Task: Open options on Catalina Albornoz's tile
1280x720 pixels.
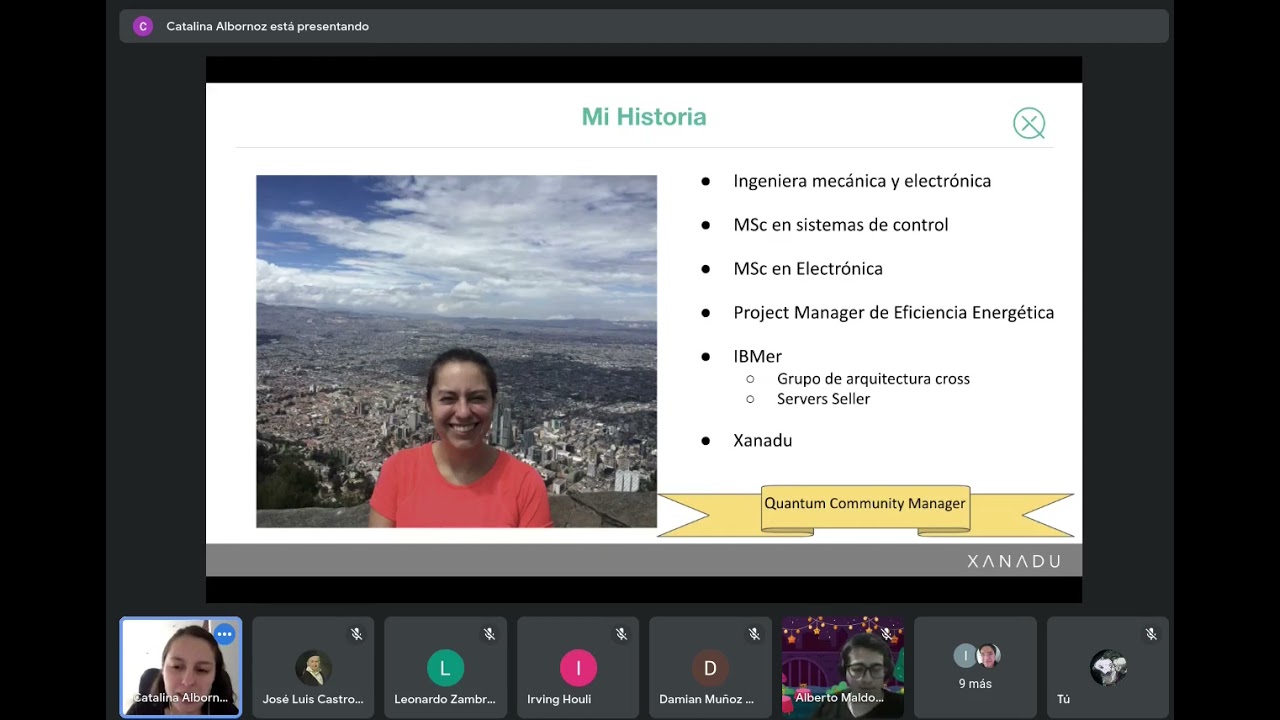Action: point(224,634)
